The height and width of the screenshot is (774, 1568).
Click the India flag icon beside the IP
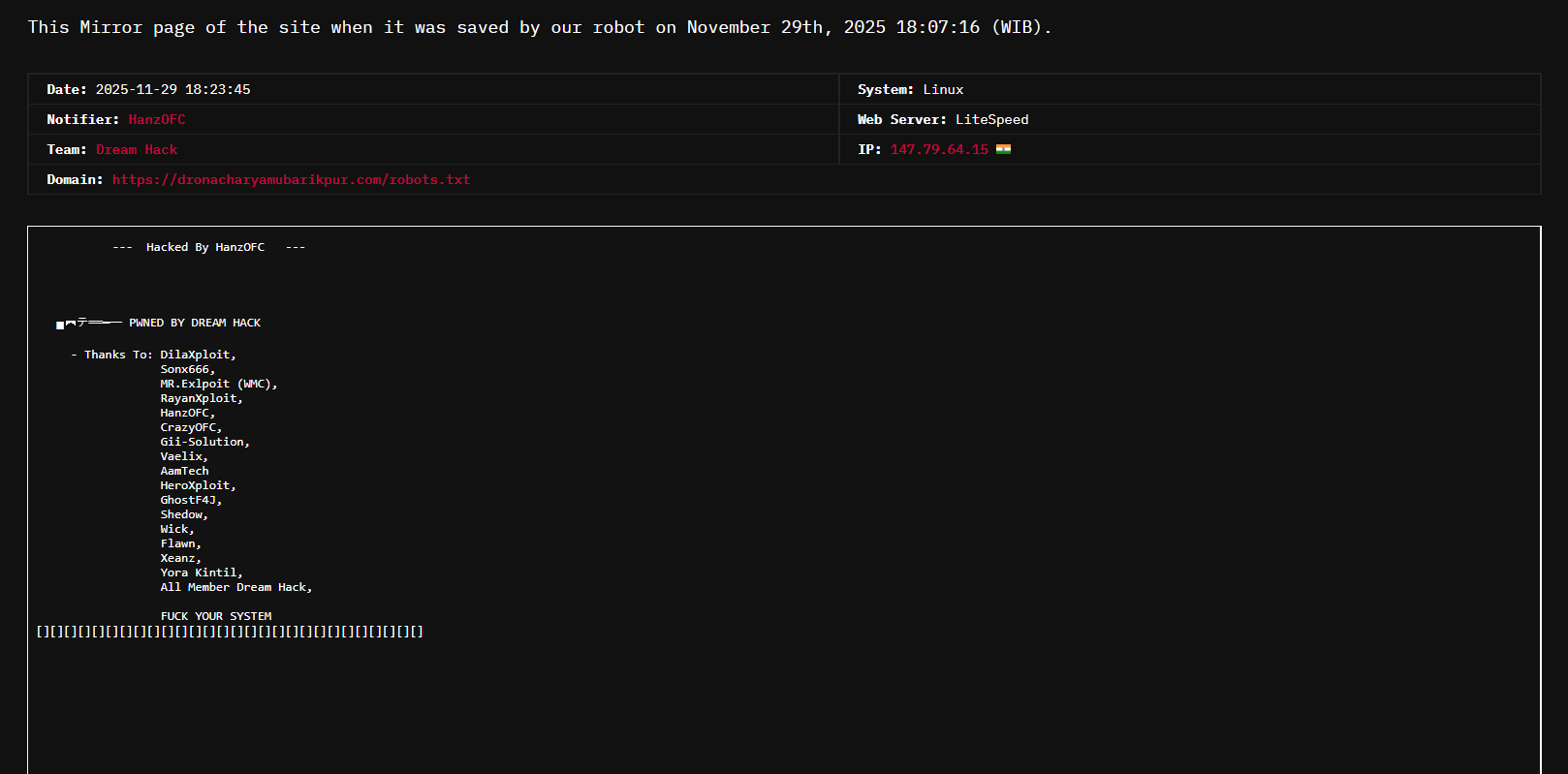pyautogui.click(x=1003, y=149)
